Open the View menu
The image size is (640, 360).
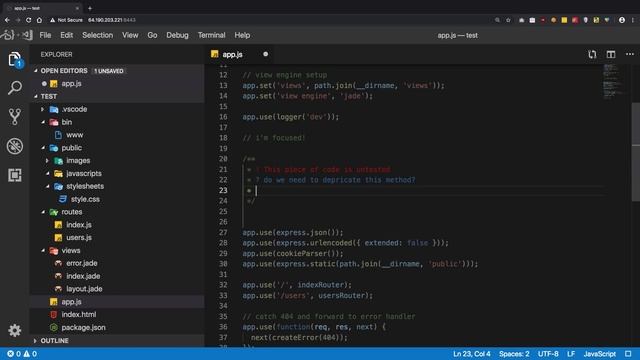pos(130,35)
